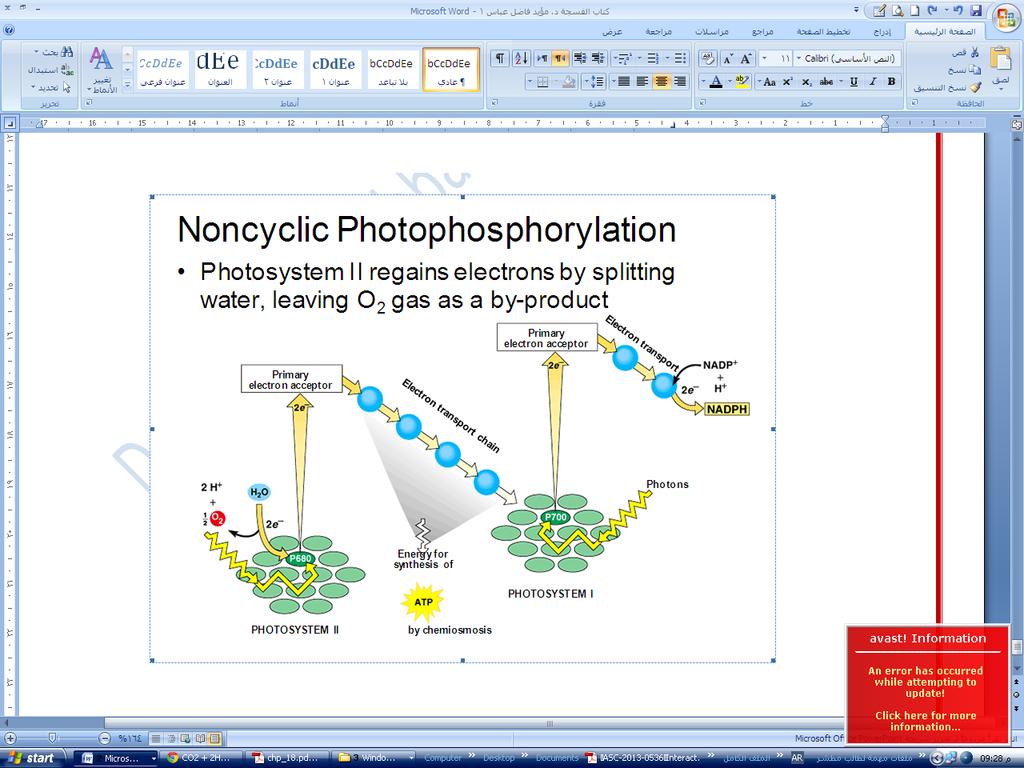Apply the highlight color to text

[x=742, y=82]
